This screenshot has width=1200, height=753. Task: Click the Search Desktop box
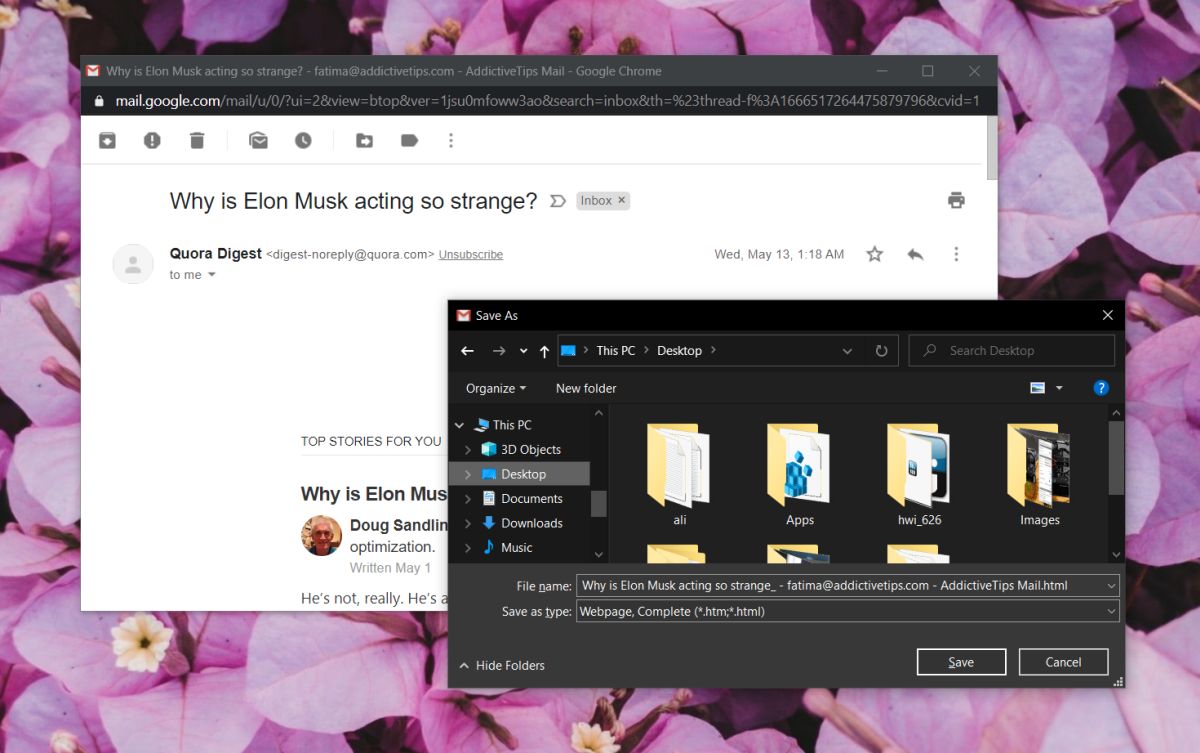tap(1012, 351)
